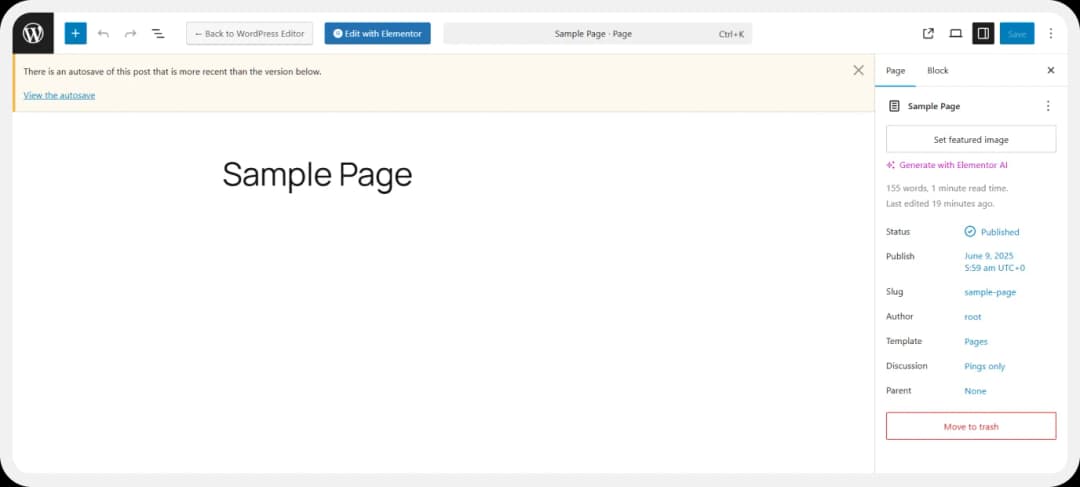
Task: Change the Pages template
Action: coord(976,342)
